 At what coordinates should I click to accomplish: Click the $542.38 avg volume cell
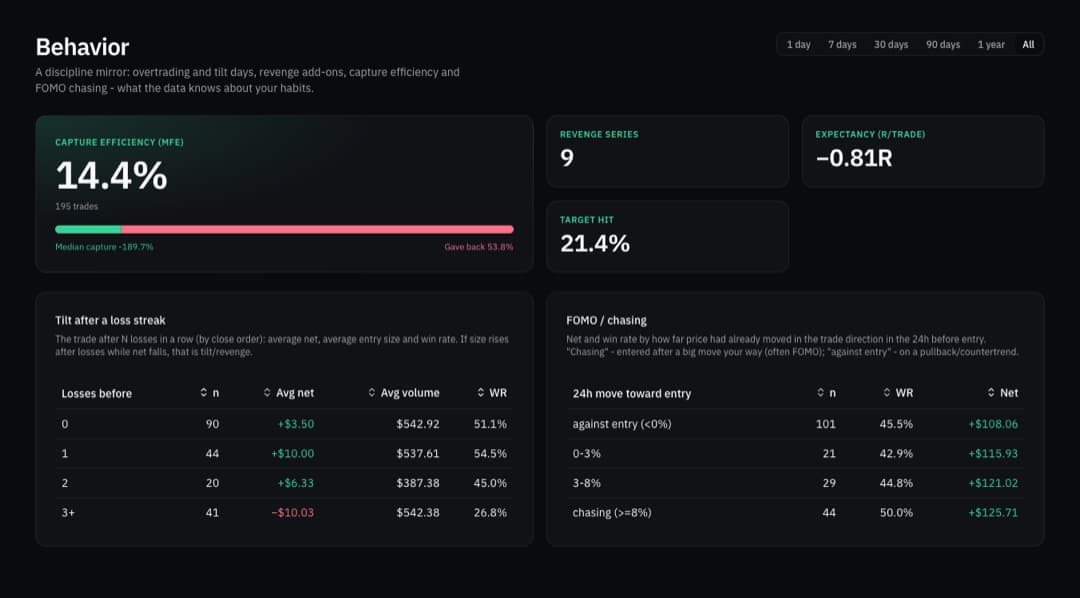tap(417, 513)
